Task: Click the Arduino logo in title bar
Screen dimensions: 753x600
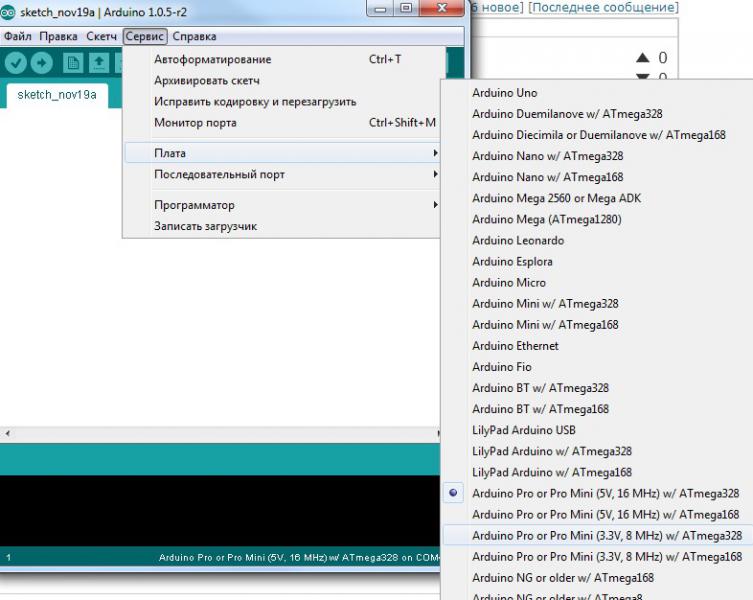Action: tap(7, 12)
